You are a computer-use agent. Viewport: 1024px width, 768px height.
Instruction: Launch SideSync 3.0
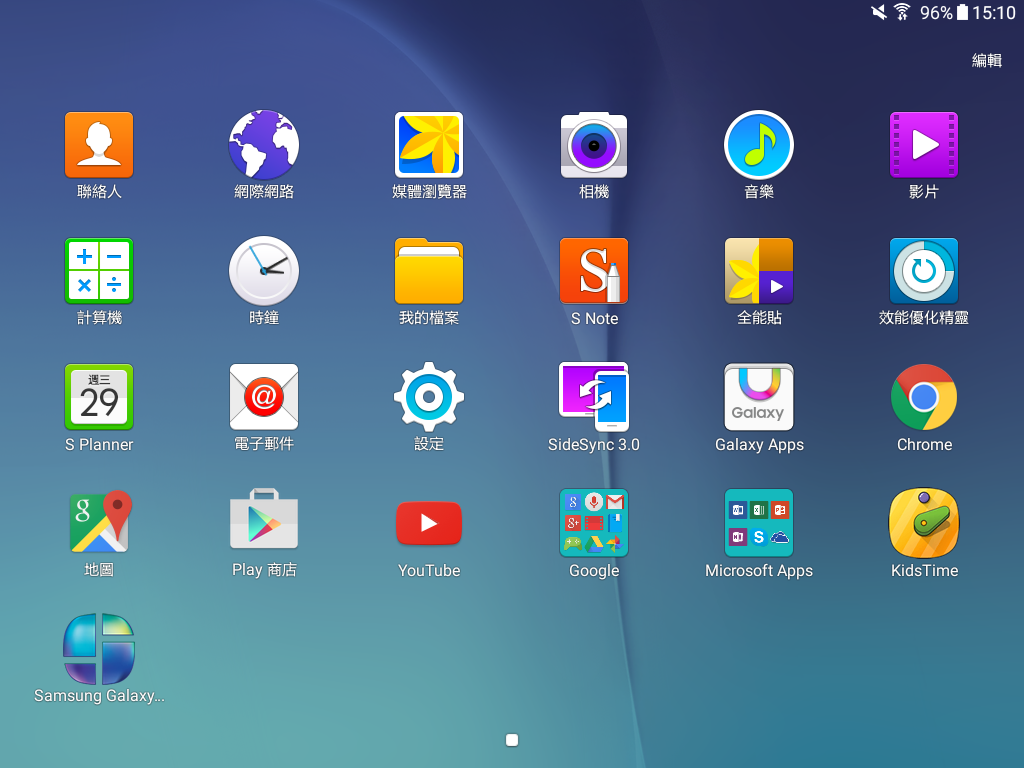click(x=594, y=397)
